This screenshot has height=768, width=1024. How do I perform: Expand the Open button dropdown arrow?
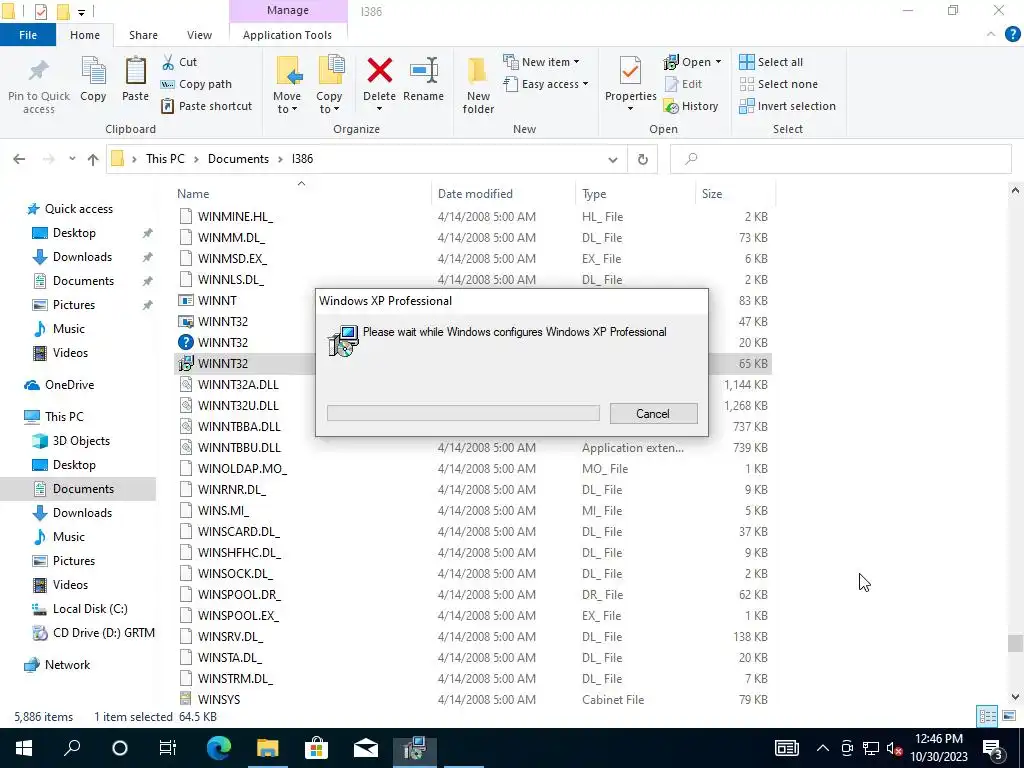(718, 62)
